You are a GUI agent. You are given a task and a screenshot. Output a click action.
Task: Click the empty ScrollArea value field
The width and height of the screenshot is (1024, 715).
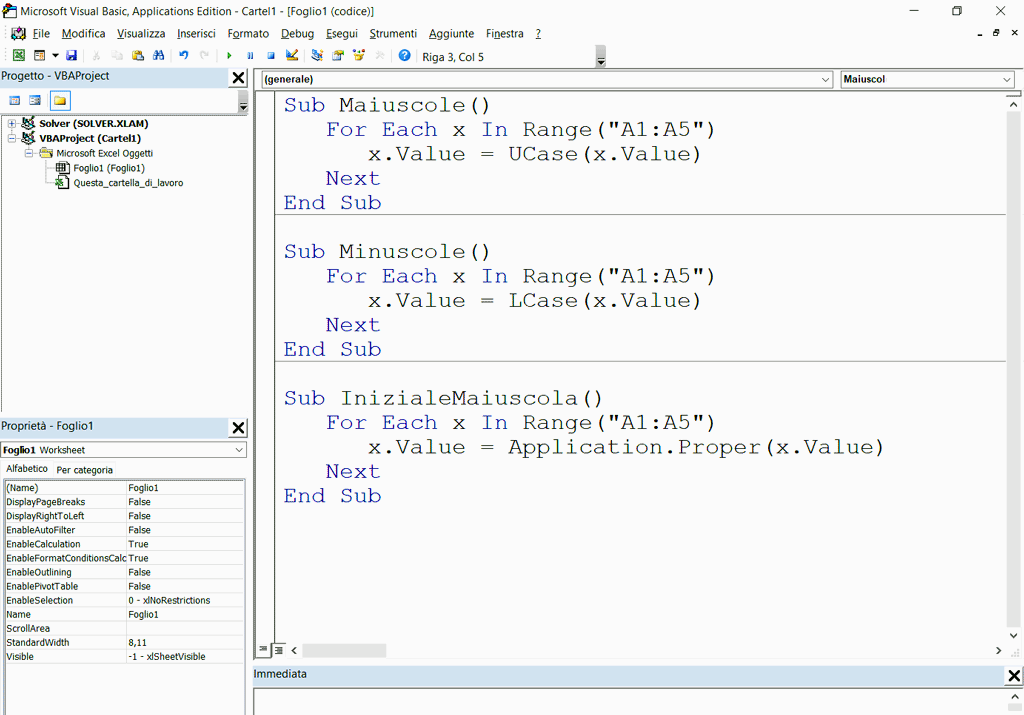tap(185, 628)
